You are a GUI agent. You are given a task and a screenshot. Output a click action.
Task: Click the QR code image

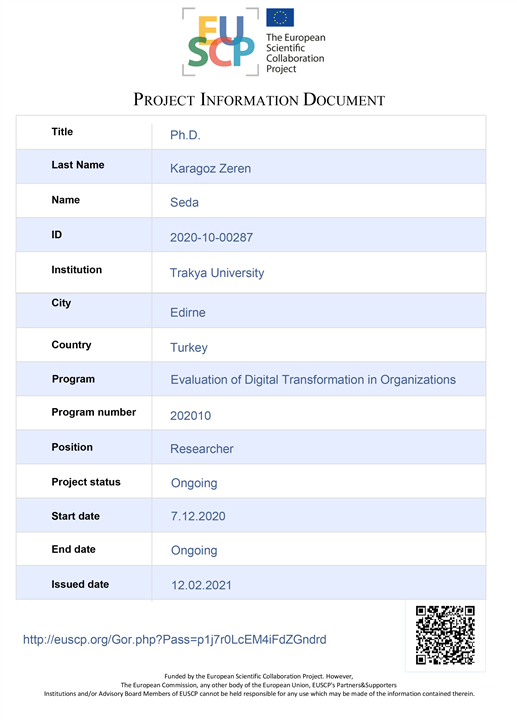[445, 635]
